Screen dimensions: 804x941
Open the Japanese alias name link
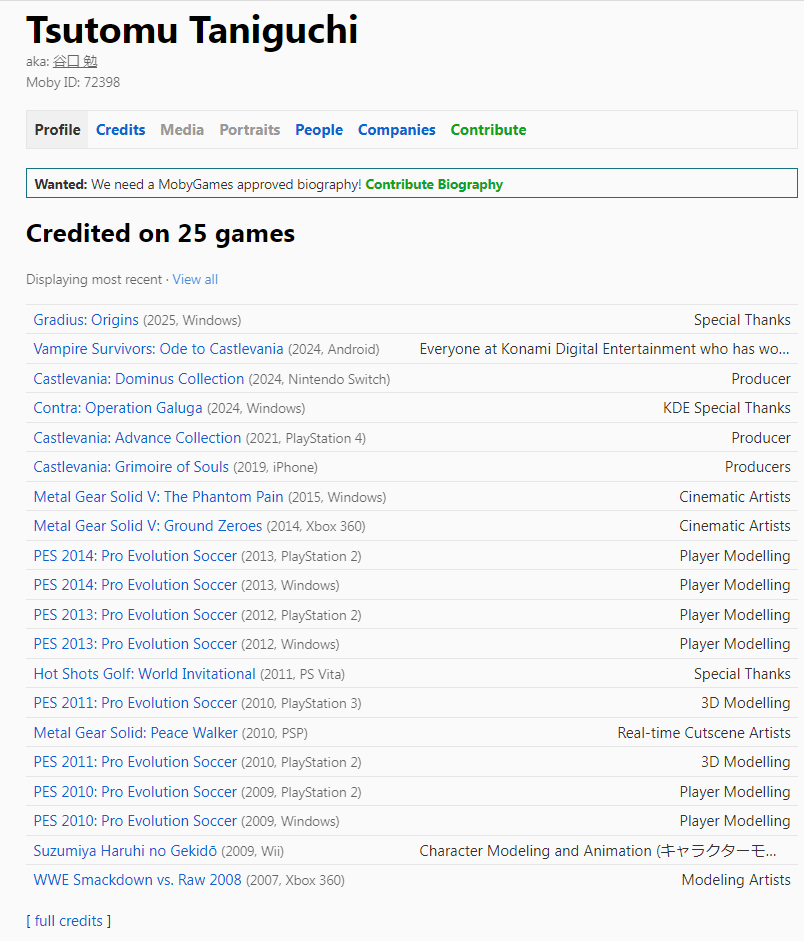[x=75, y=61]
